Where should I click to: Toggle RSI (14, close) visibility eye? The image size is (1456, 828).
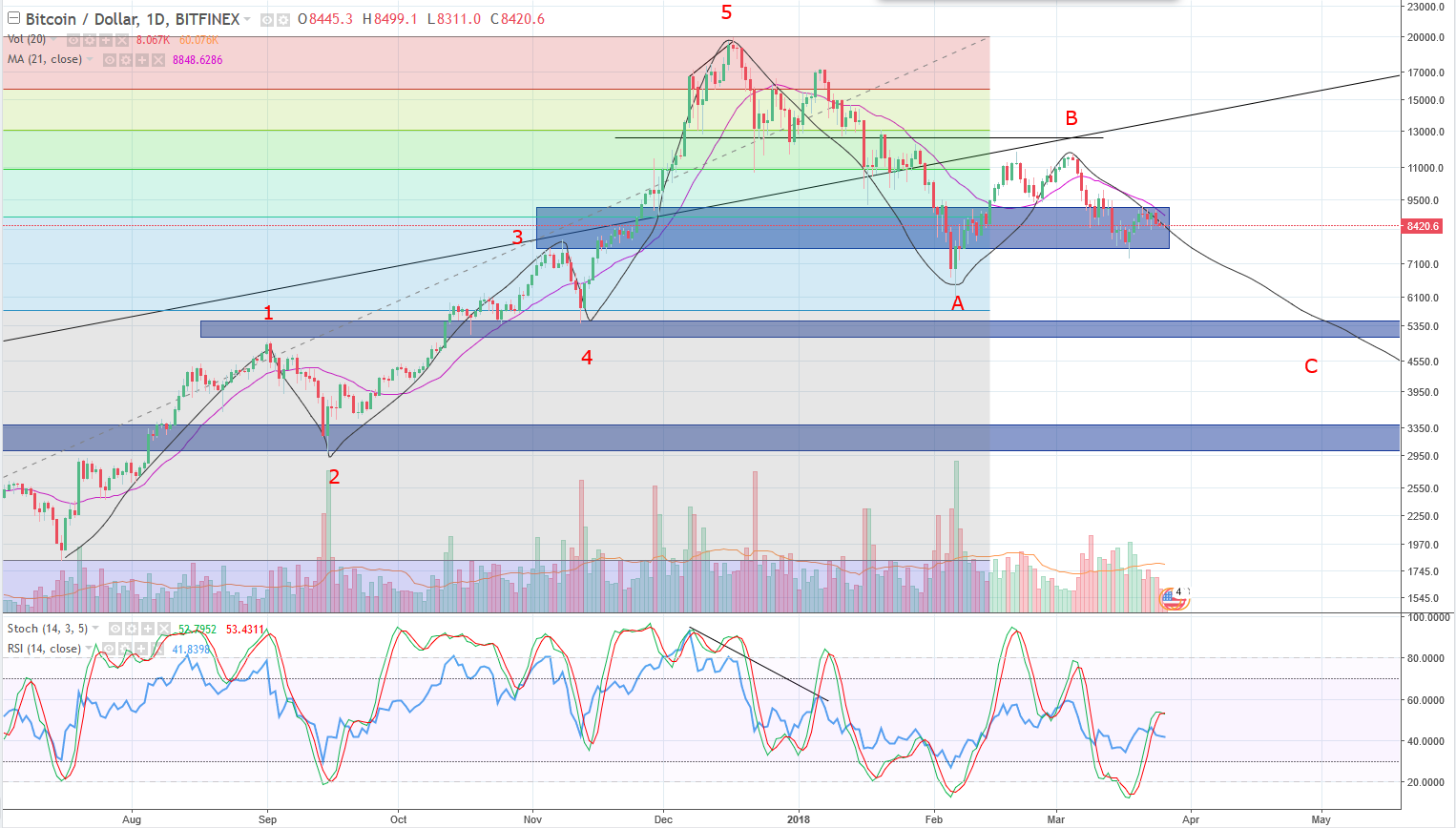tap(109, 649)
